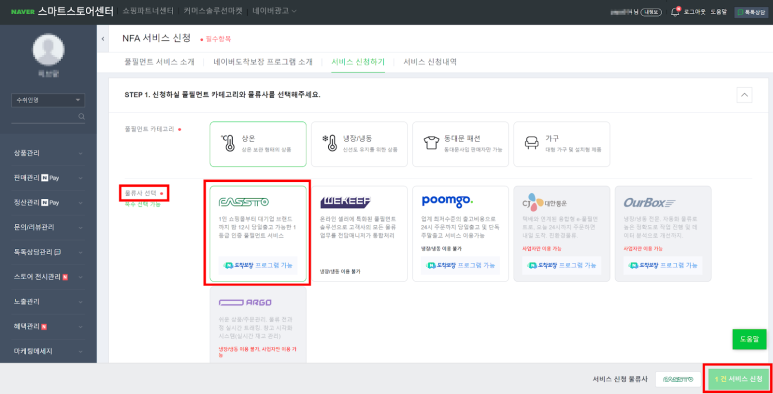This screenshot has height=394, width=773.
Task: Switch to the 서비스 신청내역 tab
Action: click(430, 62)
